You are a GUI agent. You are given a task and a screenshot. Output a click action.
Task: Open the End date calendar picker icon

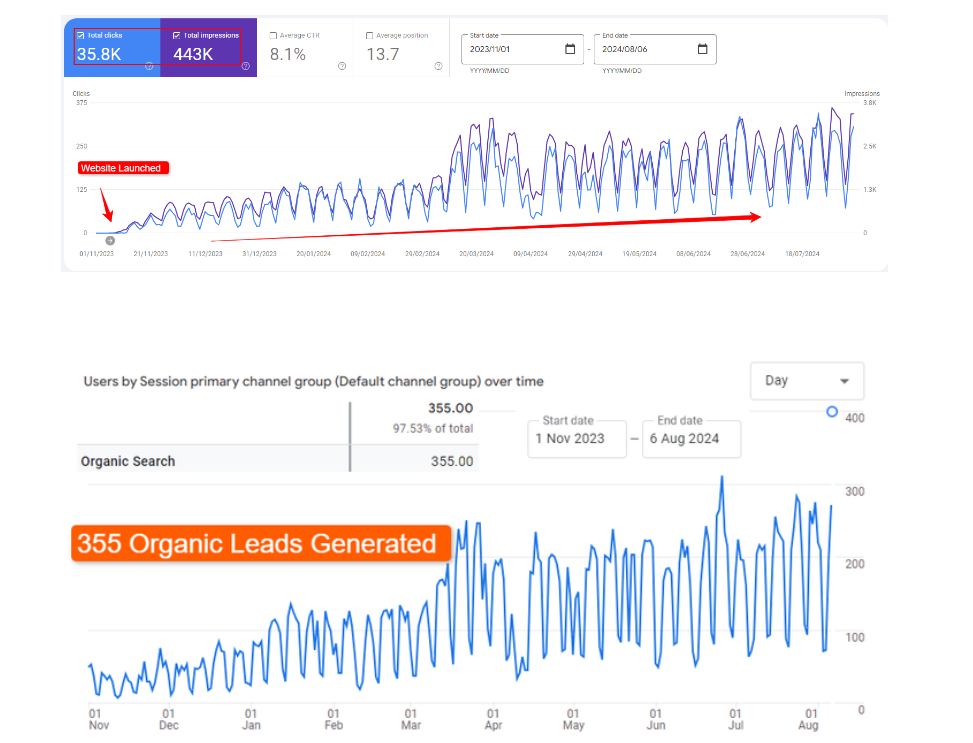(x=702, y=48)
